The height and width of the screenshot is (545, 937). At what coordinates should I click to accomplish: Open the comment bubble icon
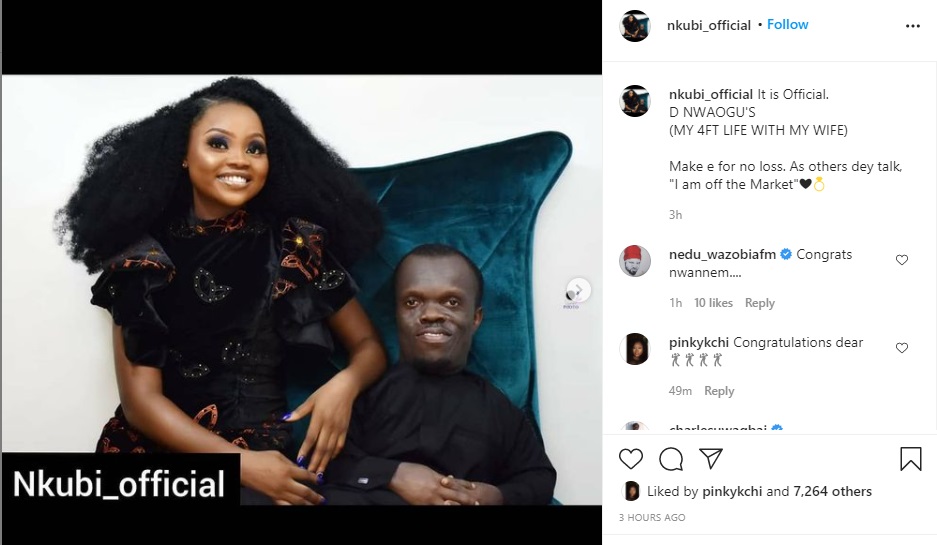pos(670,459)
